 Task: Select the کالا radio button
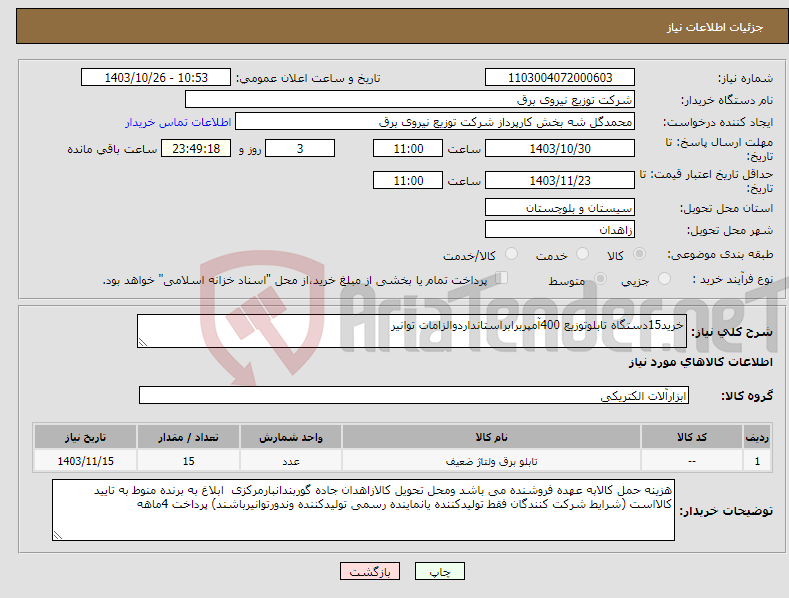(639, 254)
